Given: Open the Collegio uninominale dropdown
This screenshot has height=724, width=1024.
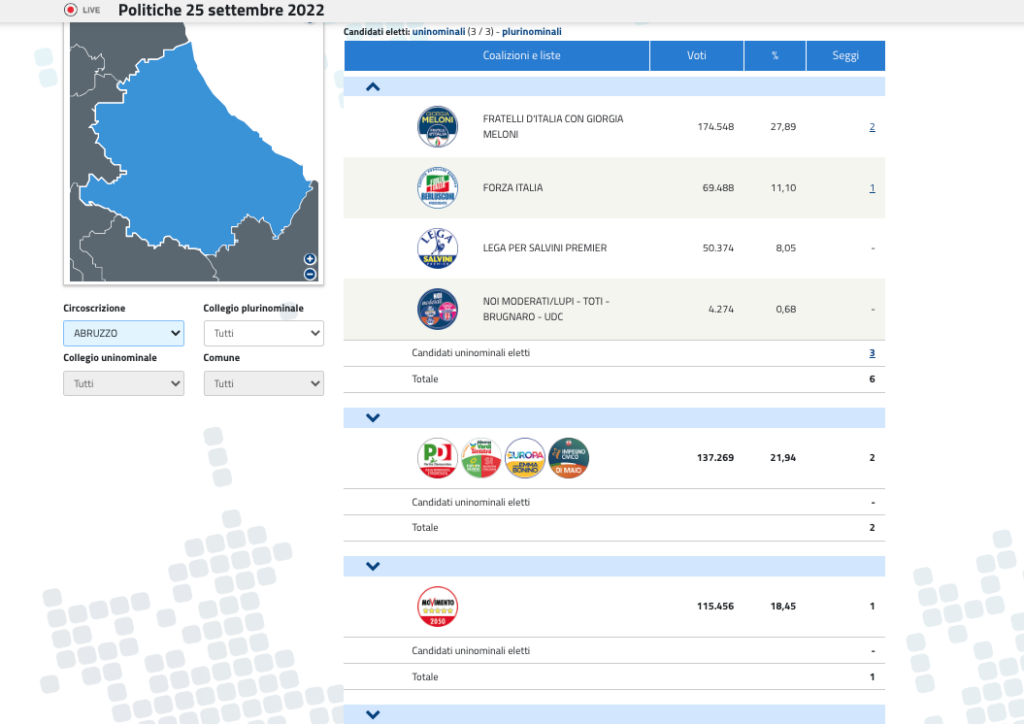Looking at the screenshot, I should tap(123, 383).
